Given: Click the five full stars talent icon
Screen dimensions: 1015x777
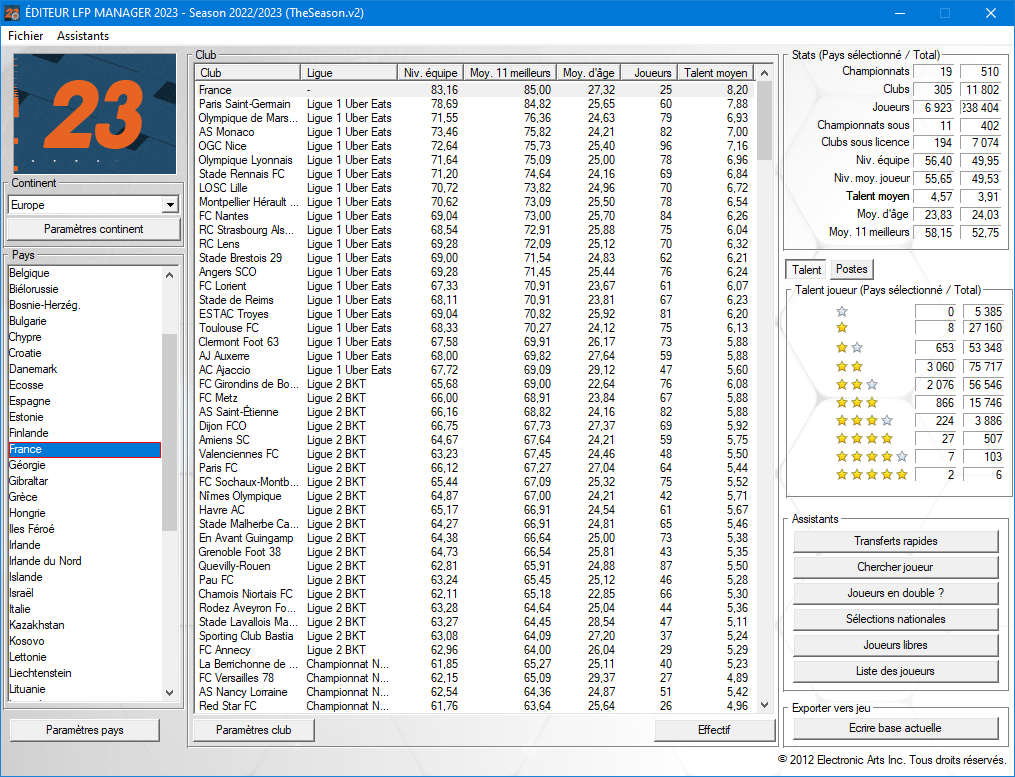Looking at the screenshot, I should point(871,475).
